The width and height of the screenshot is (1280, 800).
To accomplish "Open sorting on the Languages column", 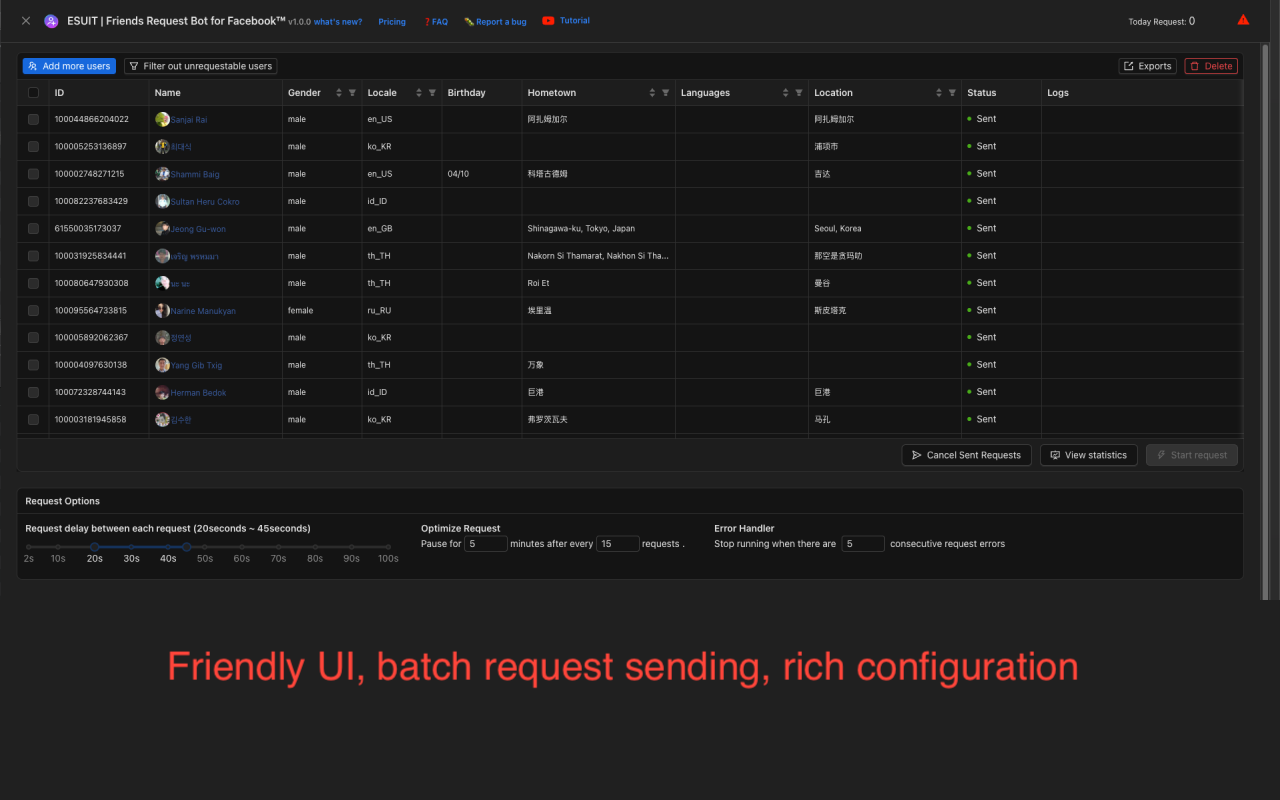I will (785, 92).
